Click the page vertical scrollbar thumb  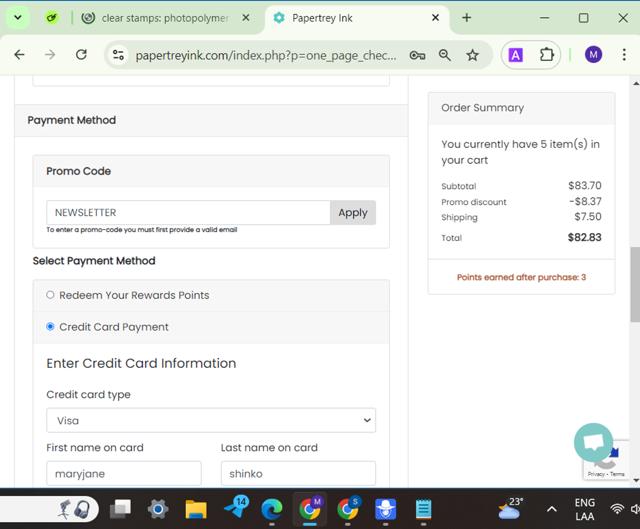[x=635, y=285]
